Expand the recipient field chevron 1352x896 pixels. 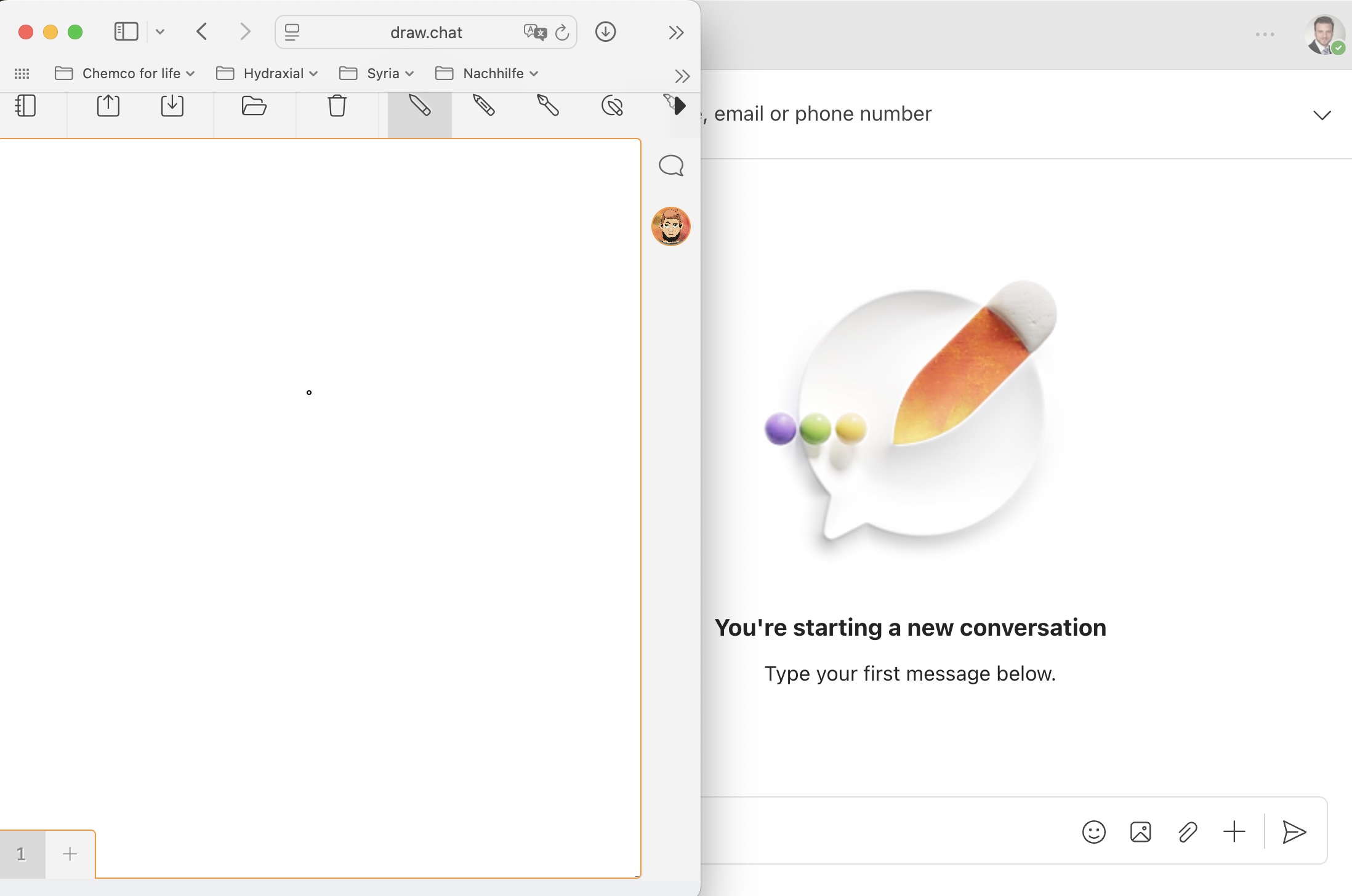coord(1322,115)
